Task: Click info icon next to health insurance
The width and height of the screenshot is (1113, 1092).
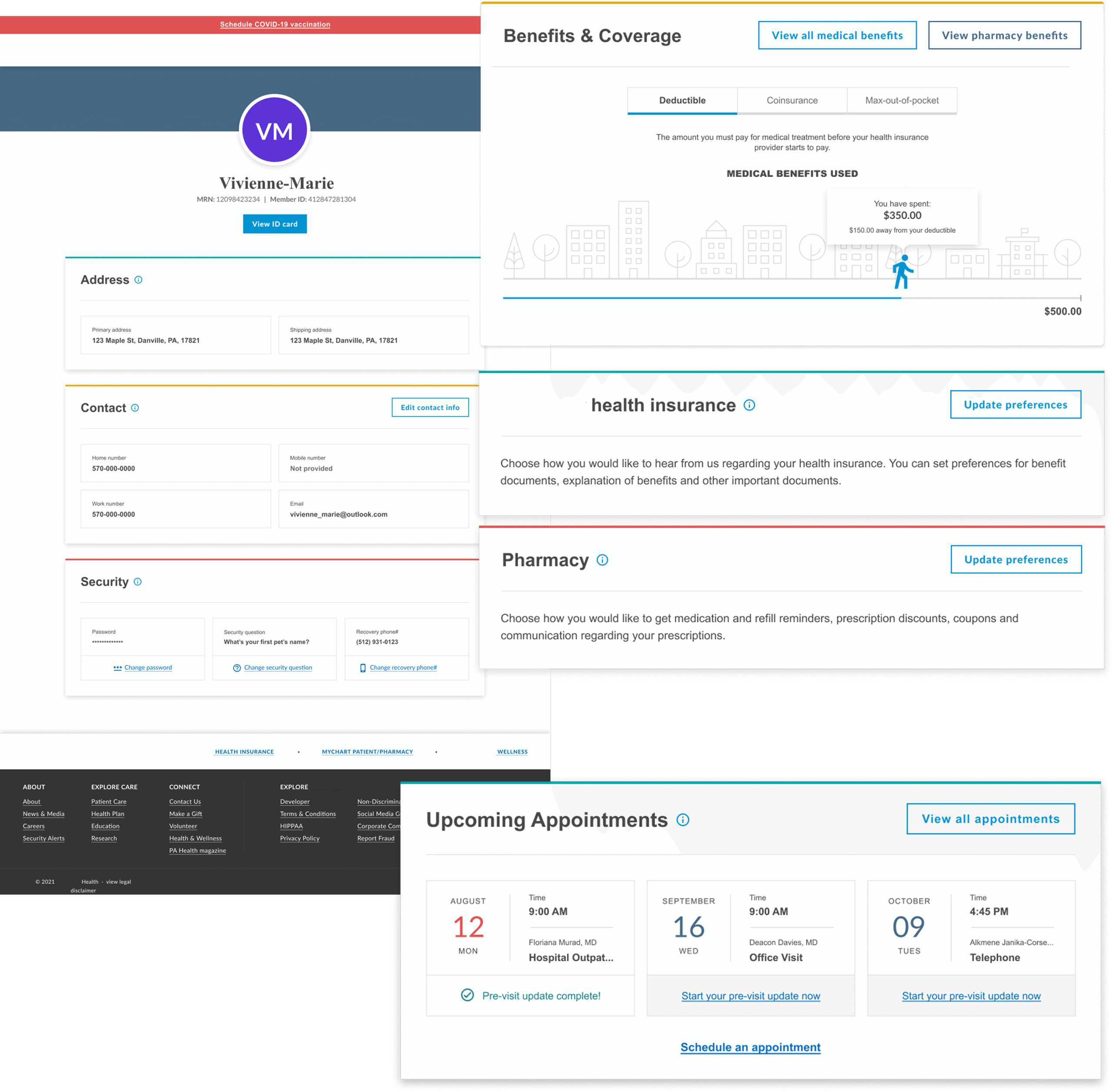Action: [x=749, y=406]
